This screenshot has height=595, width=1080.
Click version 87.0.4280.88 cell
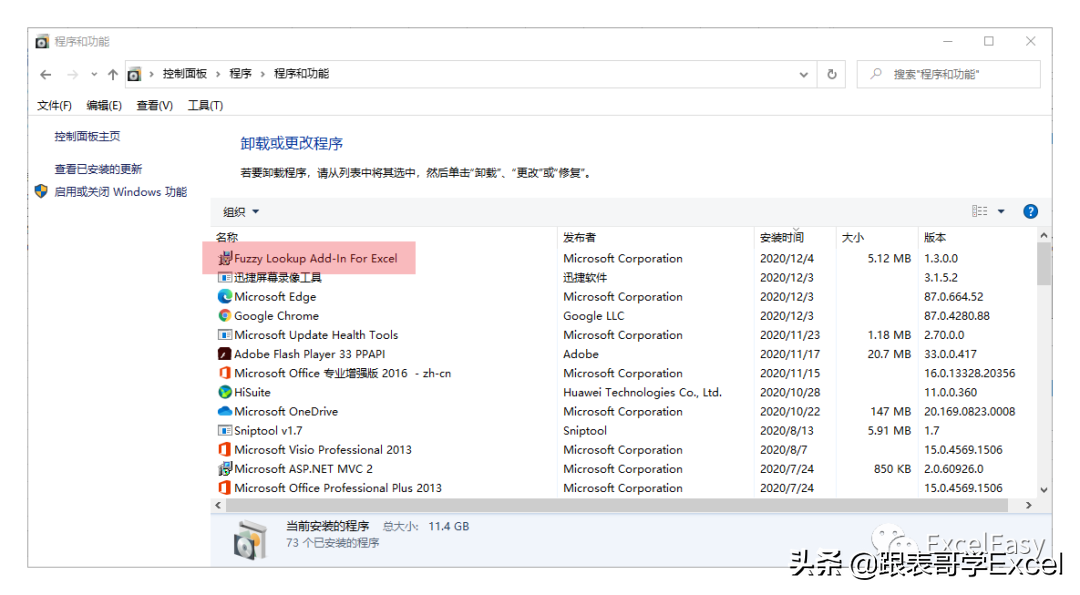956,315
